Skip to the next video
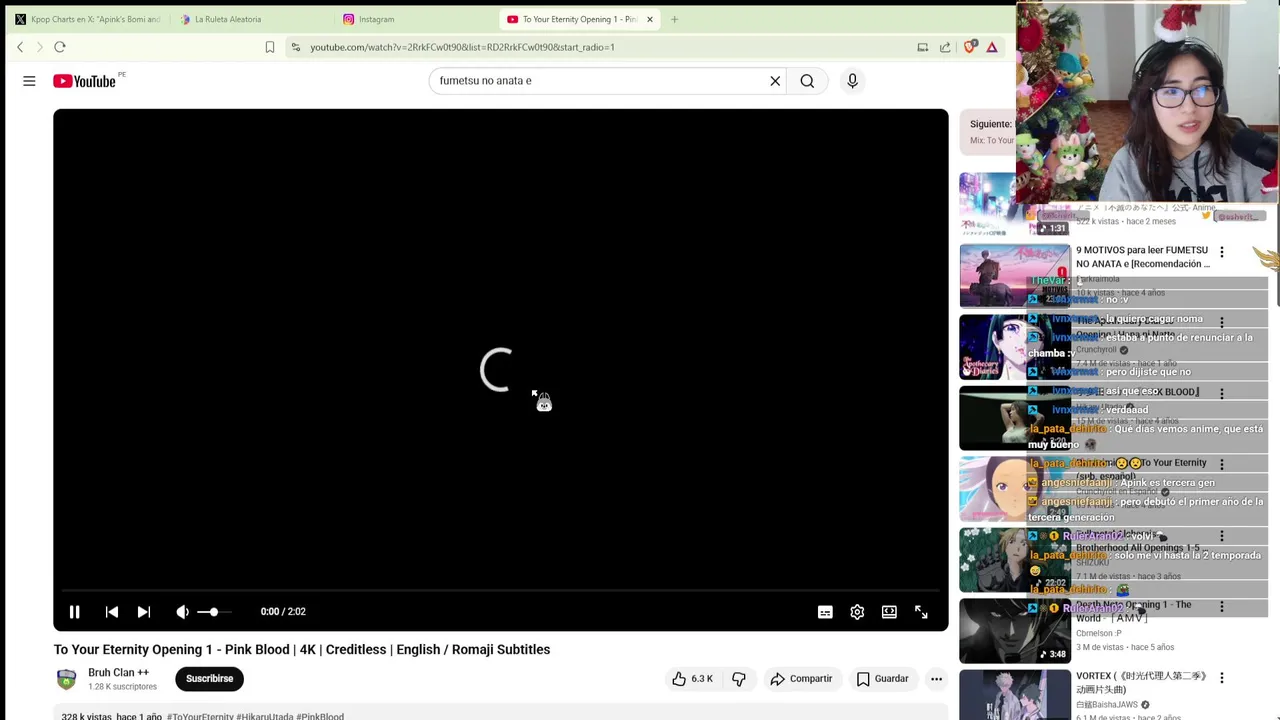 point(144,612)
